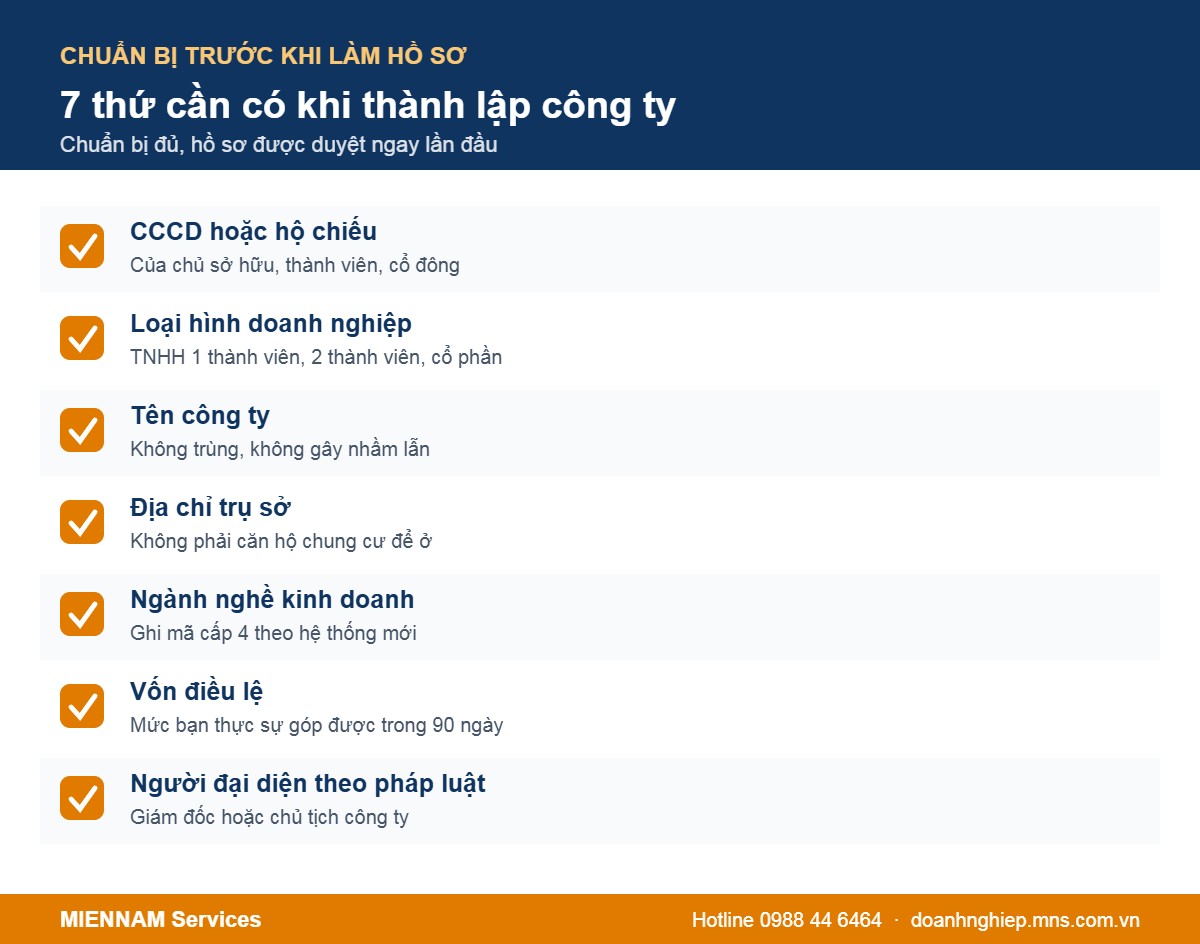The image size is (1200, 944).
Task: Click heading Người đại diện theo pháp luật
Action: (x=308, y=784)
